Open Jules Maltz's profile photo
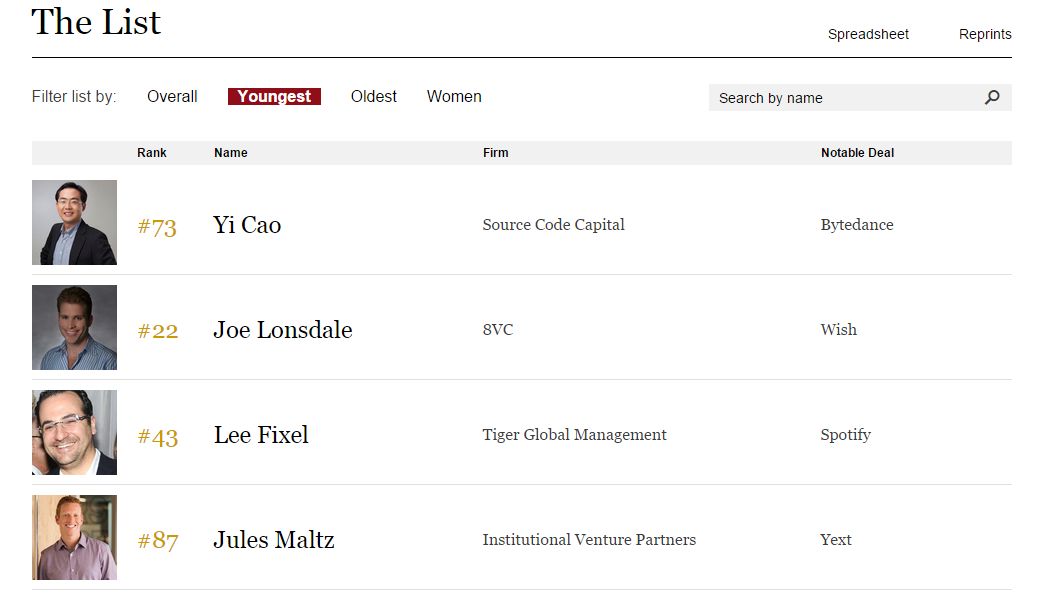Screen dimensions: 1057x594 click(74, 538)
